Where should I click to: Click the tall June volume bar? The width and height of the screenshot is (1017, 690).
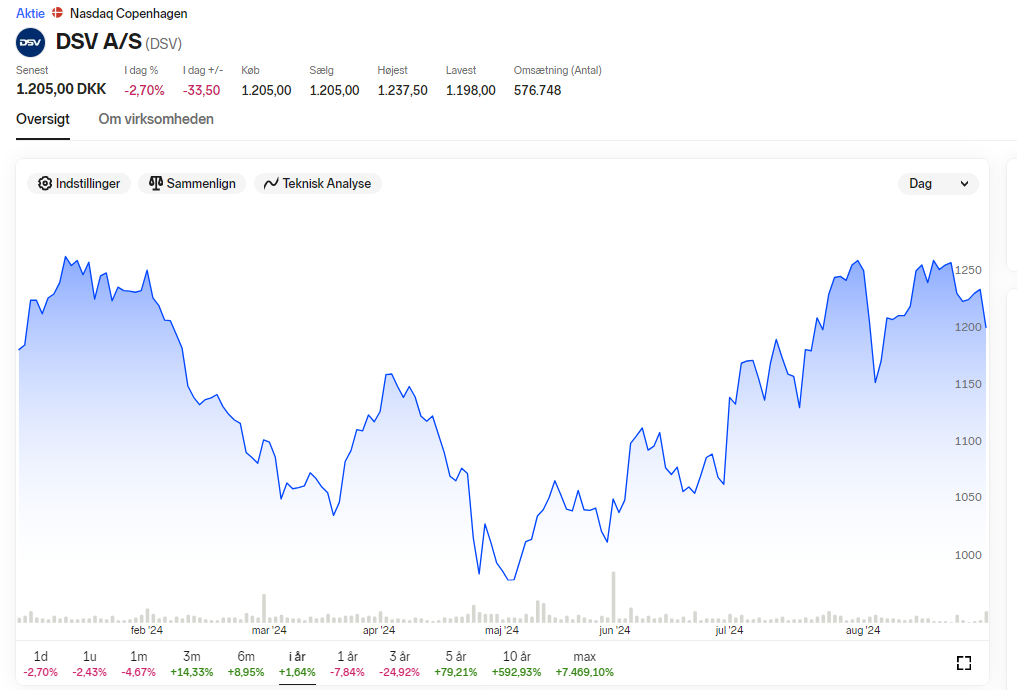tap(613, 597)
